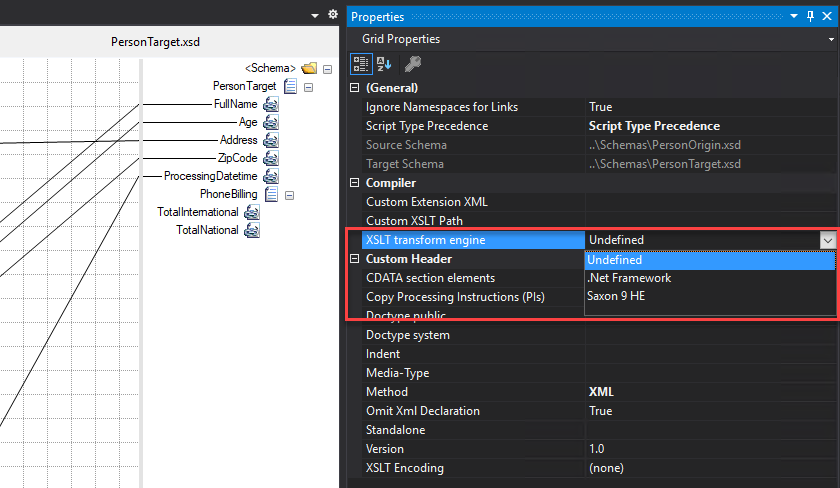Open the XSLT transform engine dropdown arrow
The image size is (840, 488).
pos(827,240)
